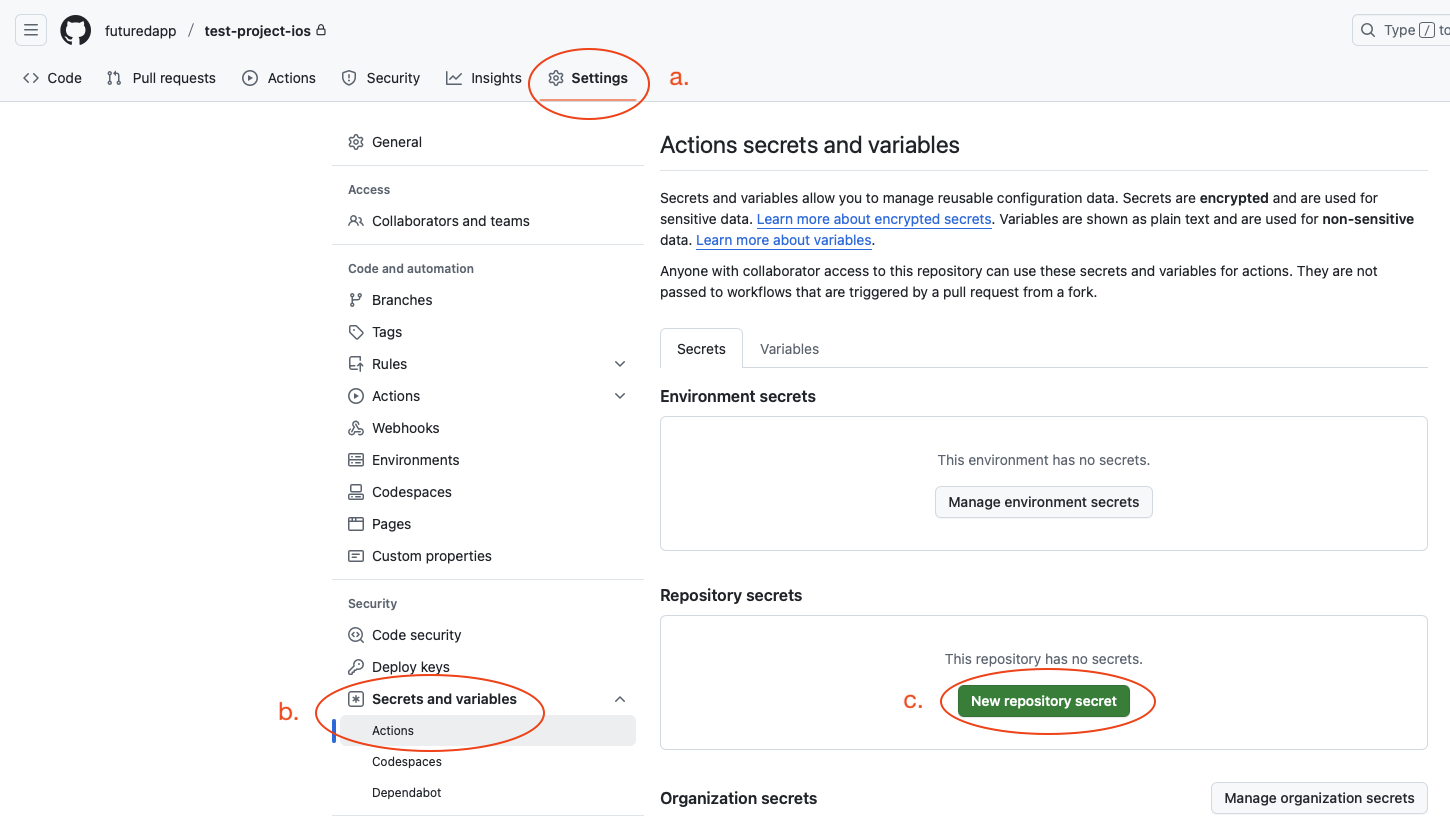The image size is (1450, 820).
Task: Click New repository secret button
Action: pyautogui.click(x=1043, y=701)
